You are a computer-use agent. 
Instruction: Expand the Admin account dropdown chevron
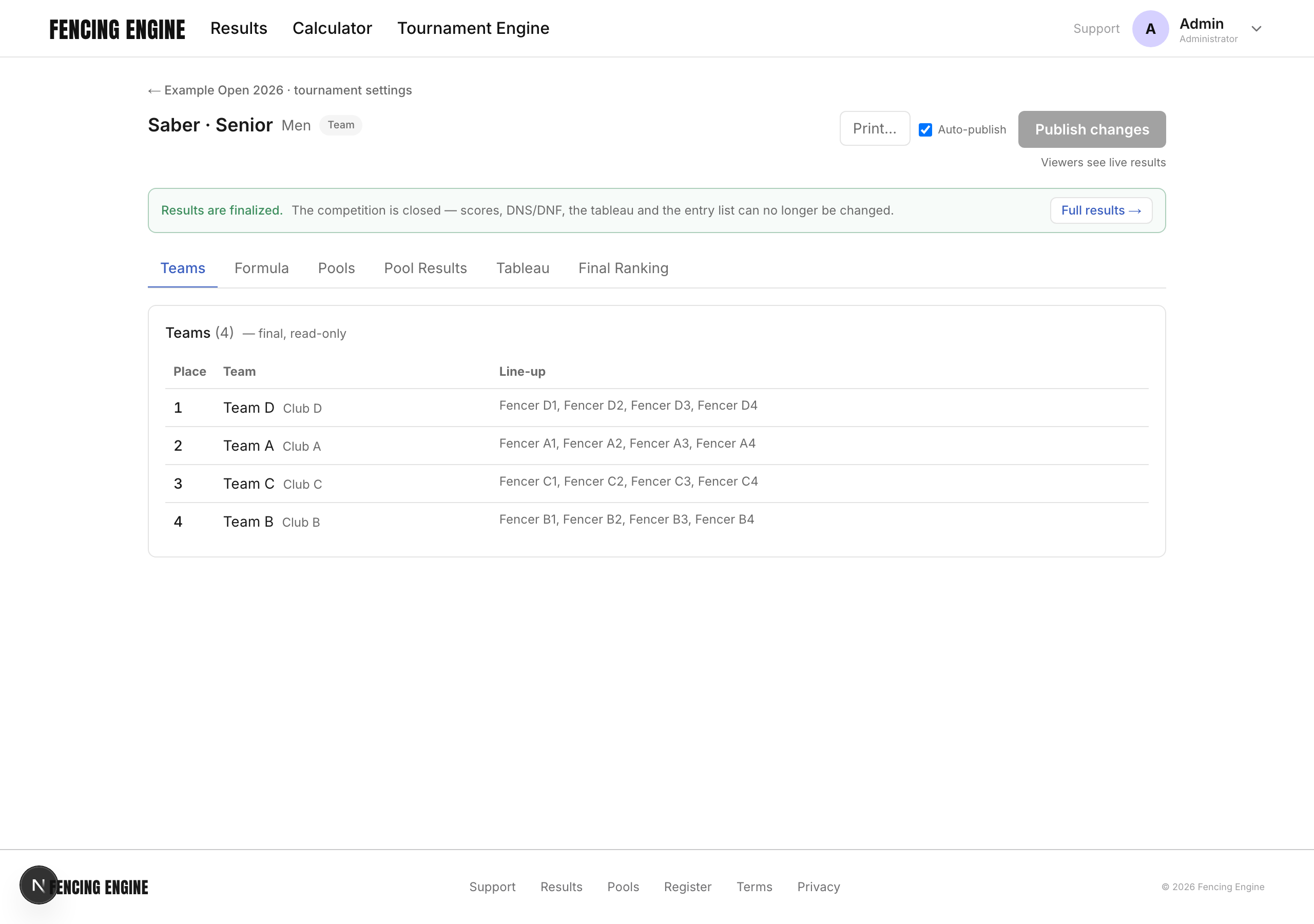1256,29
